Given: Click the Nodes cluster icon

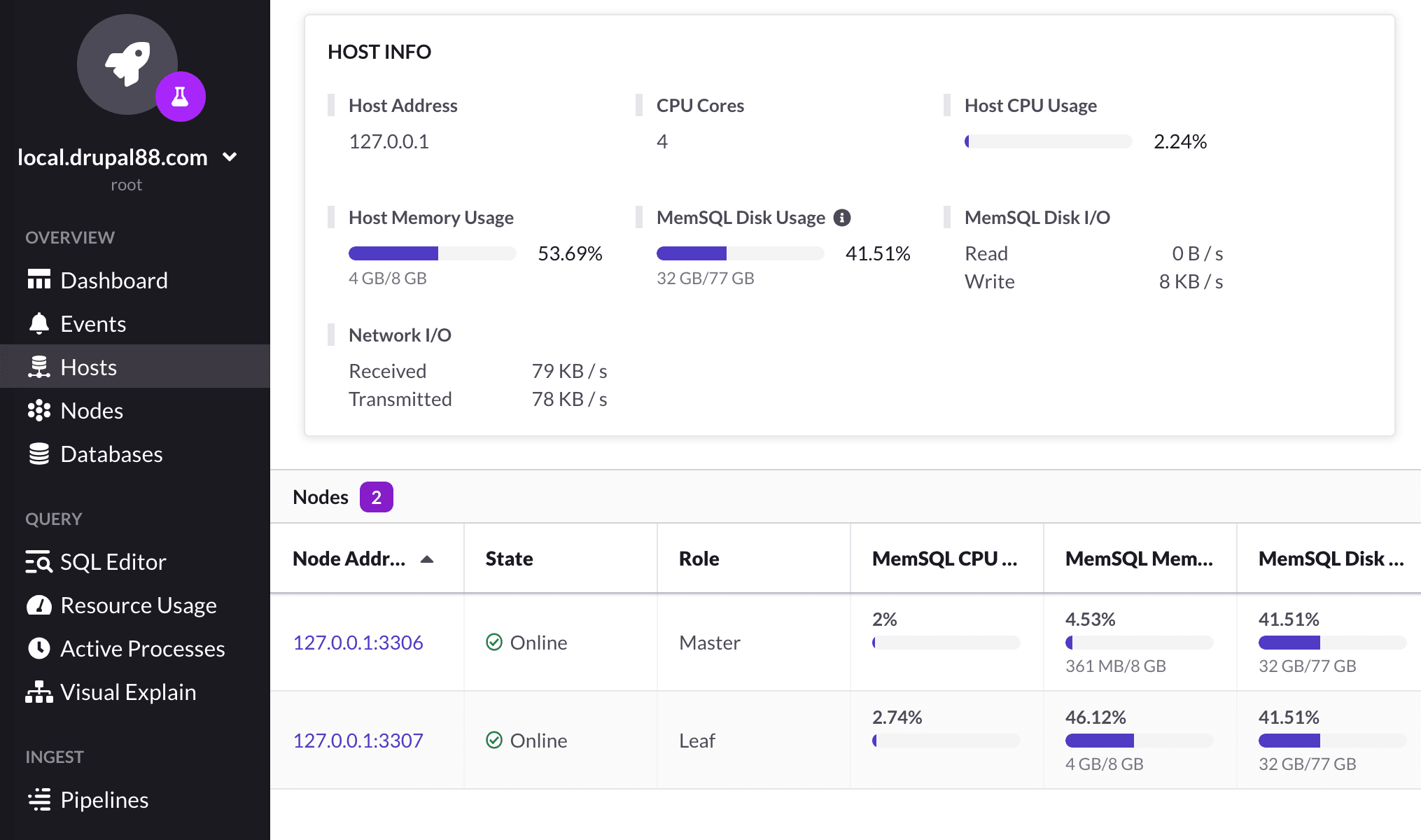Looking at the screenshot, I should tap(39, 410).
